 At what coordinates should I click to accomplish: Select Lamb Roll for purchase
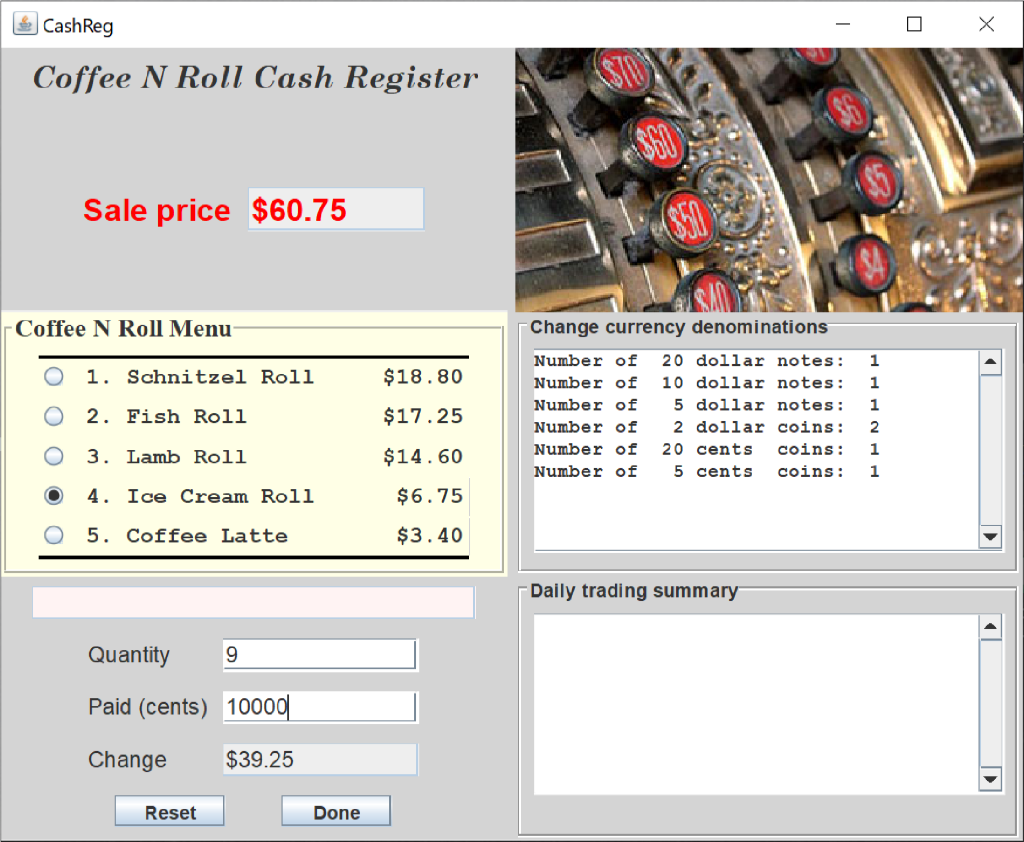[x=53, y=456]
